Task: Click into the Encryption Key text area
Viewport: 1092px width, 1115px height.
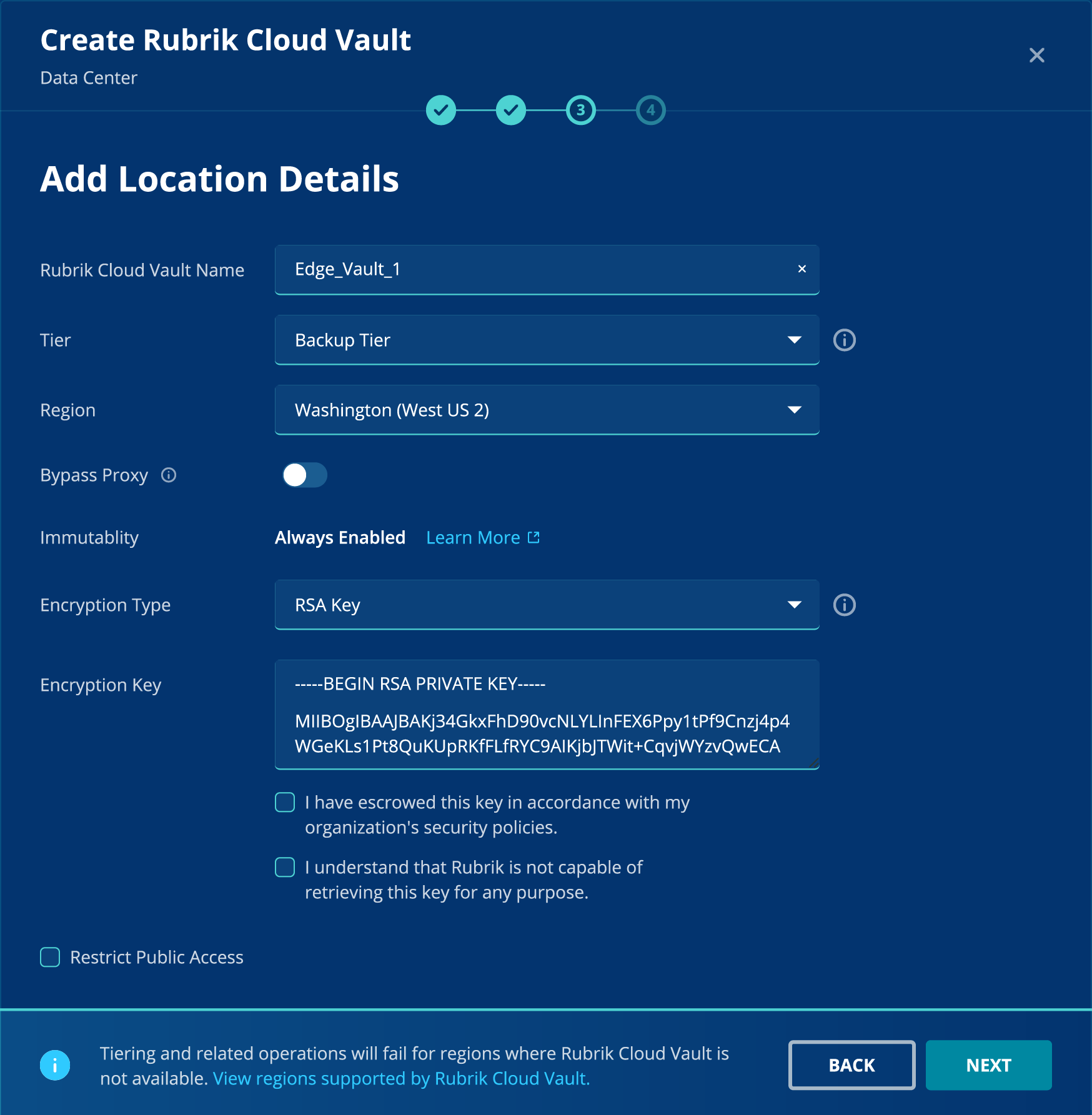Action: pos(547,715)
